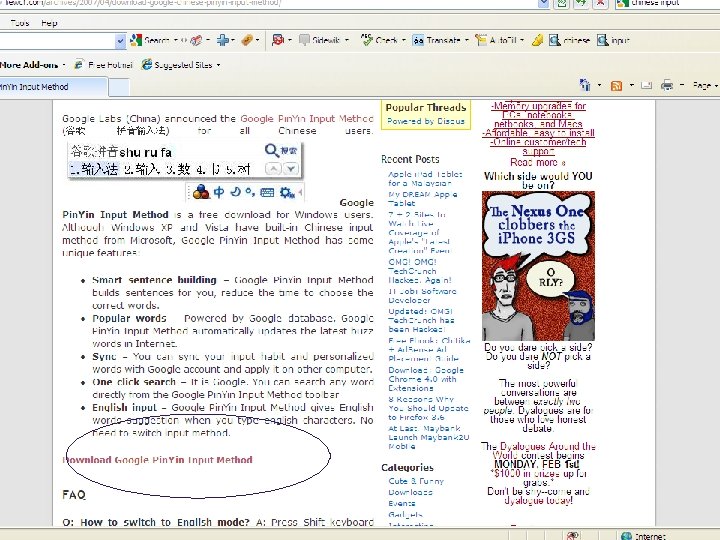Open the 'My DREAM Apple Tablet' post
This screenshot has height=540, width=720.
coord(422,198)
